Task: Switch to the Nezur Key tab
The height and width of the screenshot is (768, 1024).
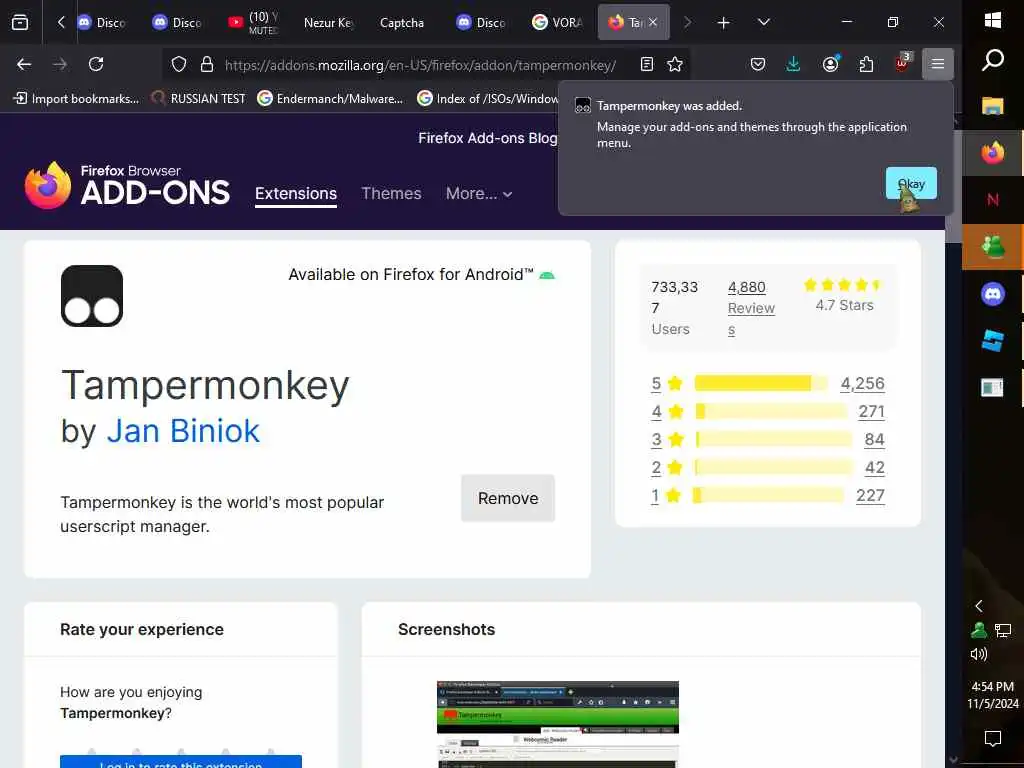Action: coord(328,23)
